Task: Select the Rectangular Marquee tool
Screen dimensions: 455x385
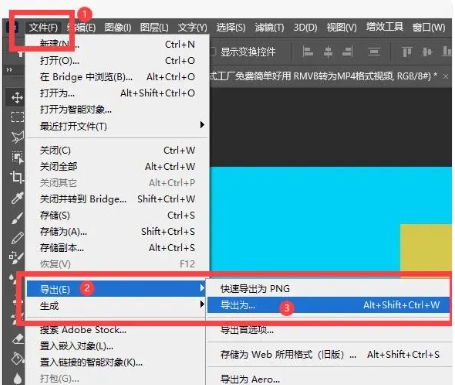Action: [x=17, y=117]
